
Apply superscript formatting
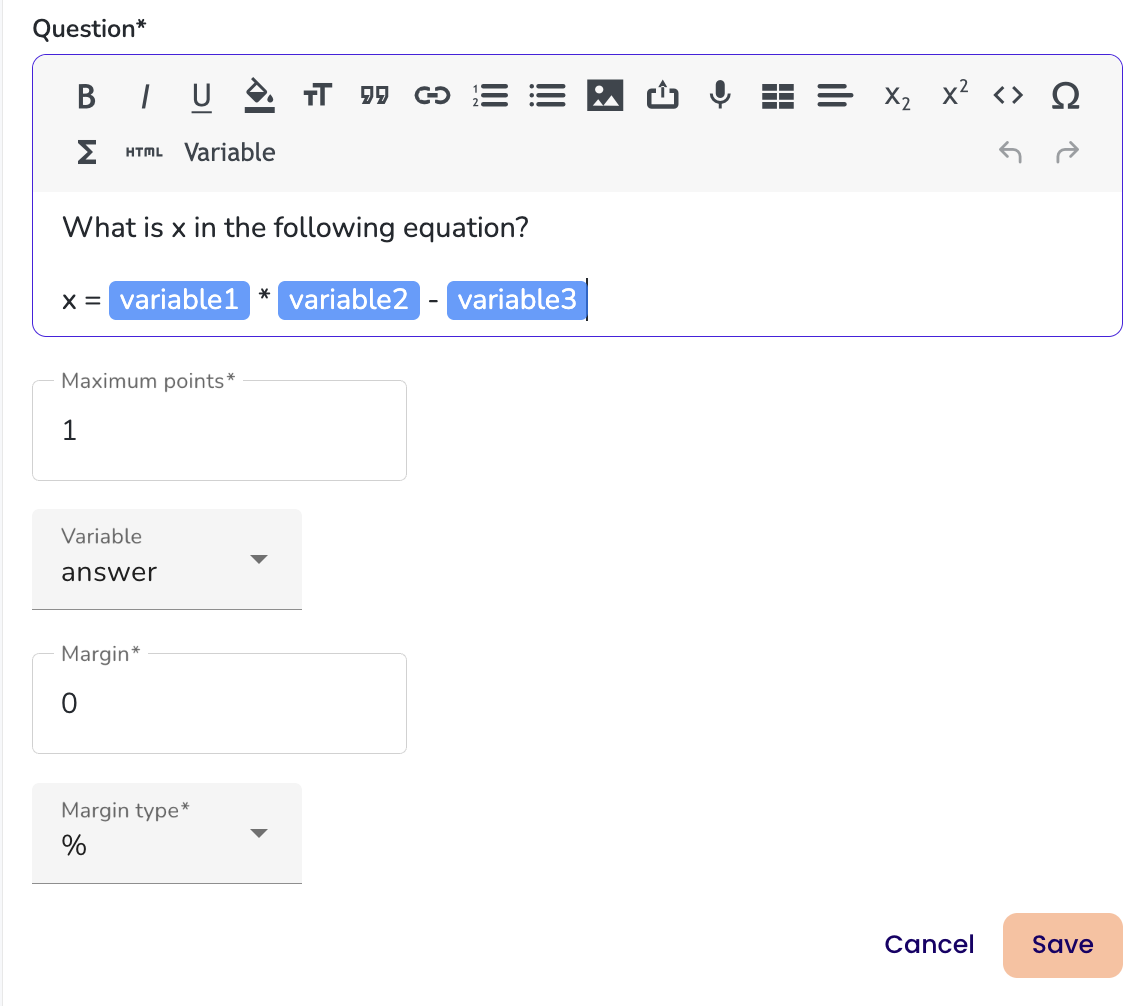pyautogui.click(x=955, y=93)
